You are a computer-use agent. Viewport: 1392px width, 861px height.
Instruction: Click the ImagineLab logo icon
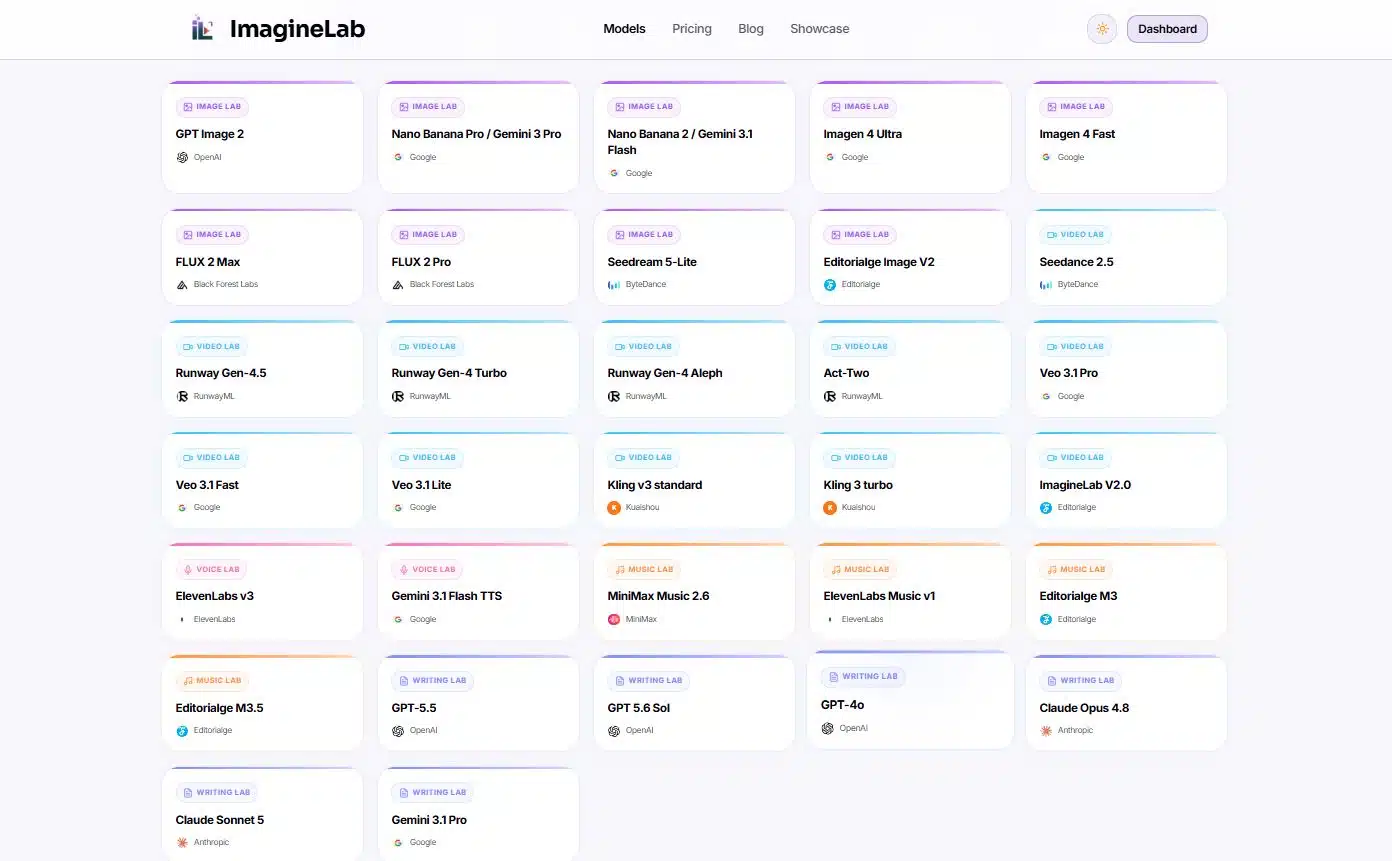[203, 28]
